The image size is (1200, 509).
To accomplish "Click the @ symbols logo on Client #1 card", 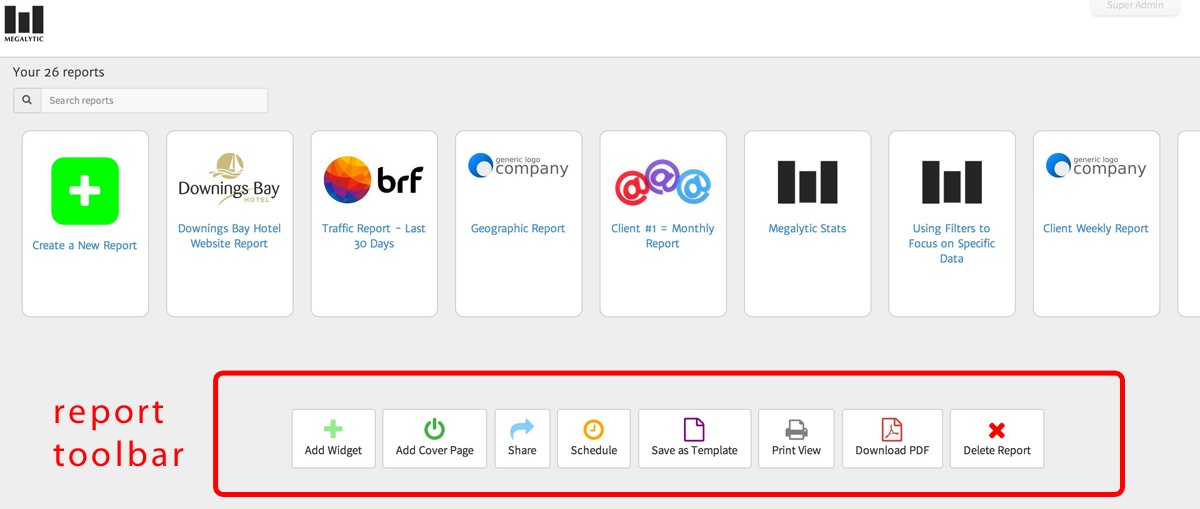I will 662,183.
